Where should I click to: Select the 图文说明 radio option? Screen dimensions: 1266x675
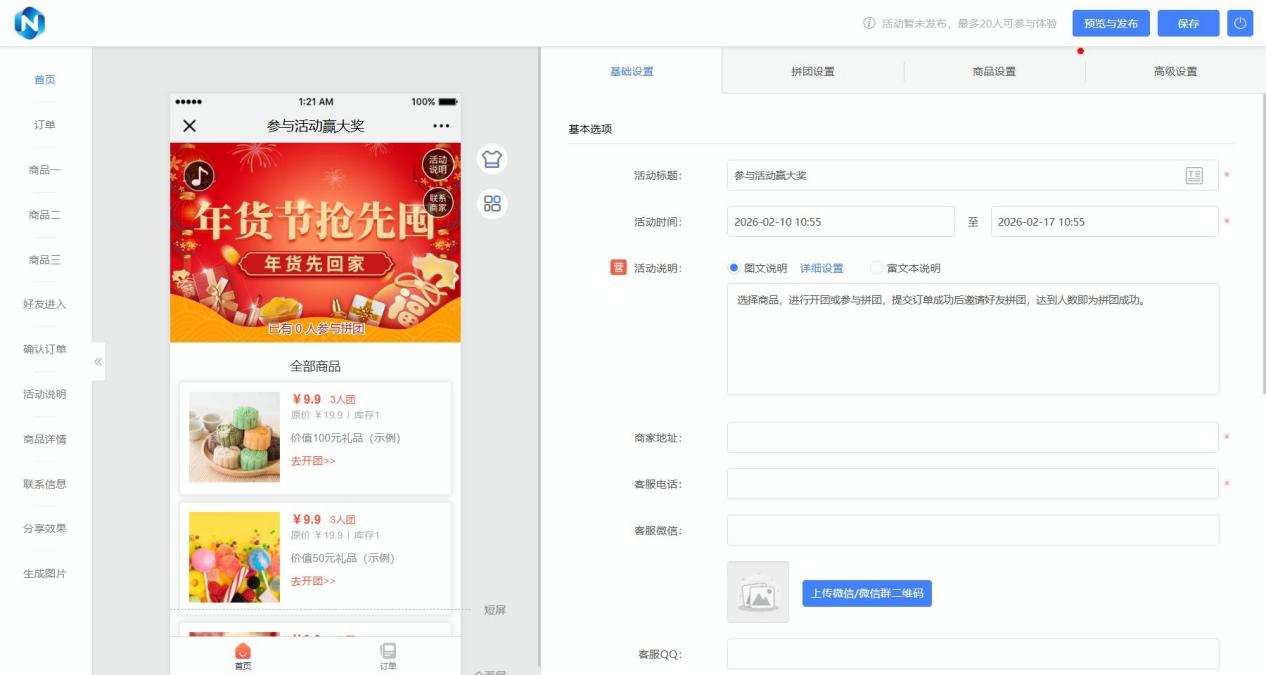pos(734,268)
